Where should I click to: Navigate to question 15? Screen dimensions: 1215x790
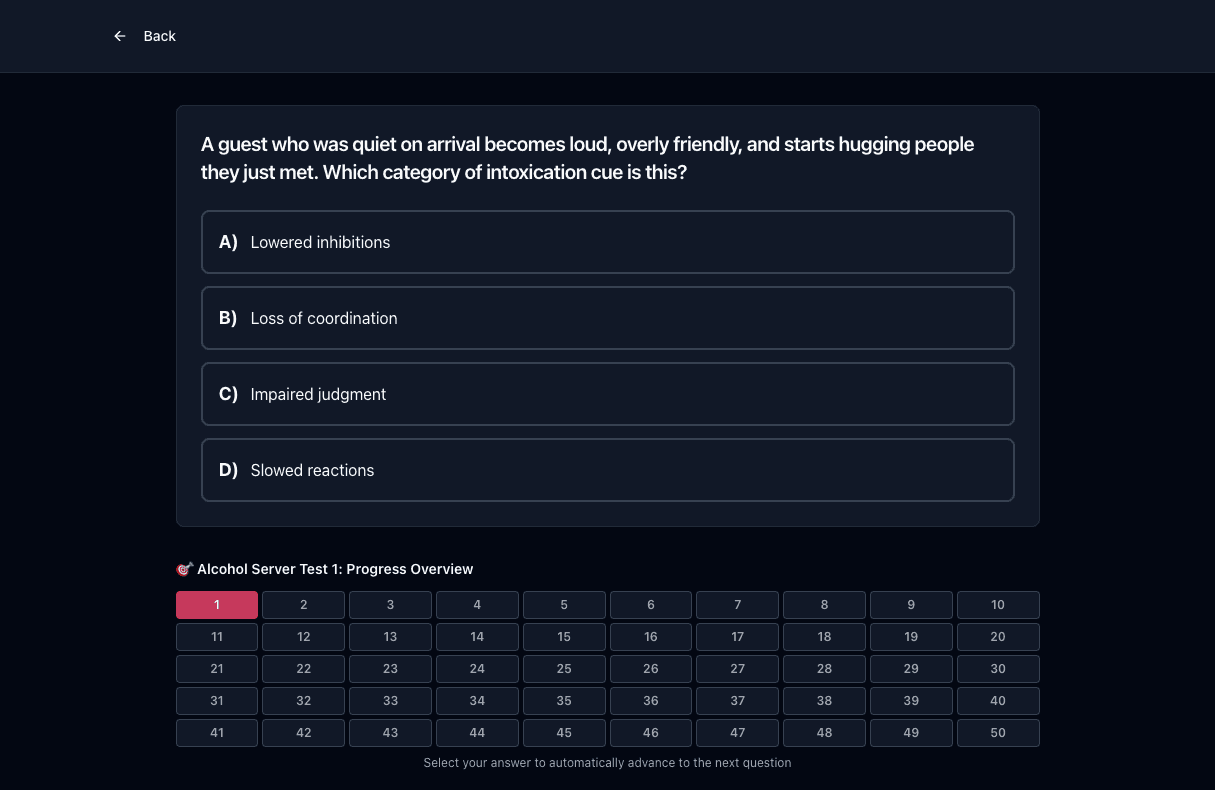(x=564, y=637)
